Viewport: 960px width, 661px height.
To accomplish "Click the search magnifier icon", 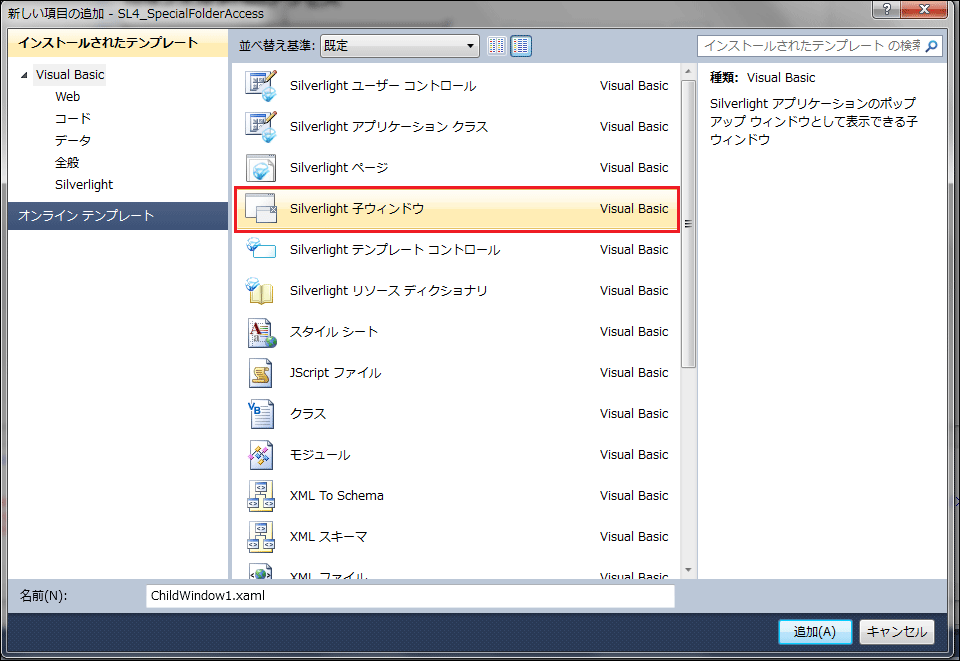I will point(931,46).
